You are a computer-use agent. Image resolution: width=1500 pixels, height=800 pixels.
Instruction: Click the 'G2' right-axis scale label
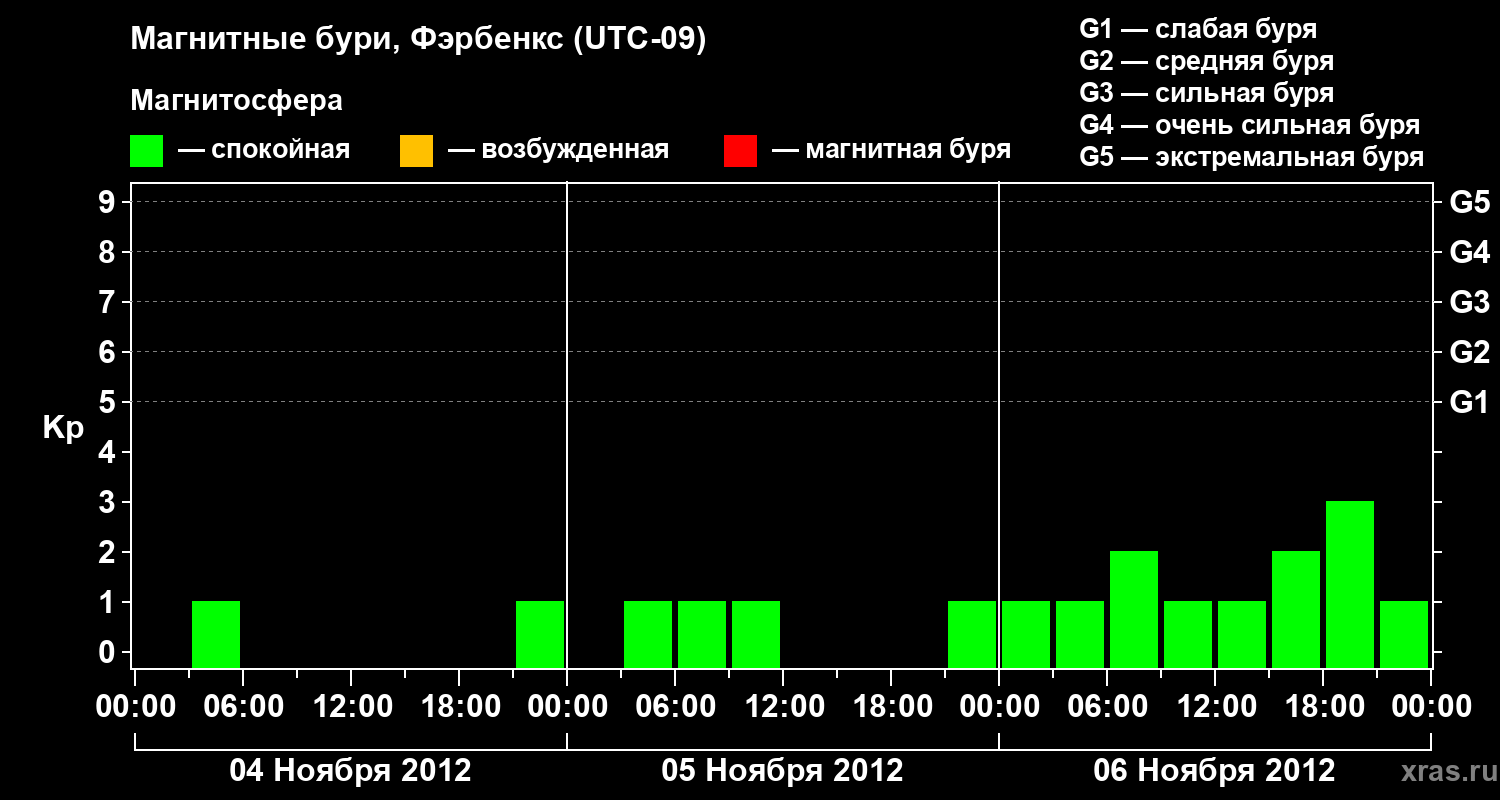[x=1469, y=353]
